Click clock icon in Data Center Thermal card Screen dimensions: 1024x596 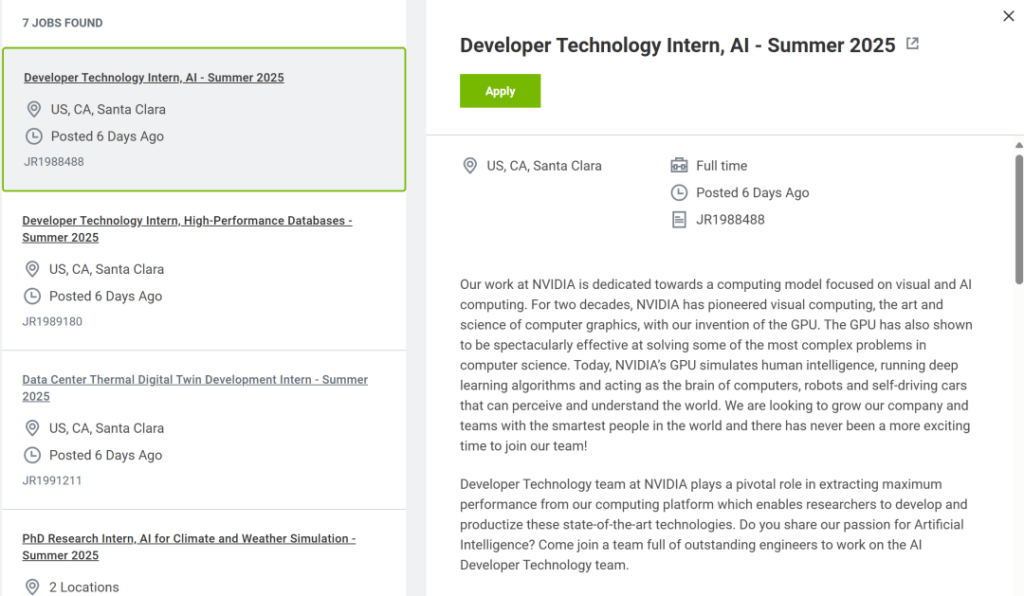pos(32,455)
